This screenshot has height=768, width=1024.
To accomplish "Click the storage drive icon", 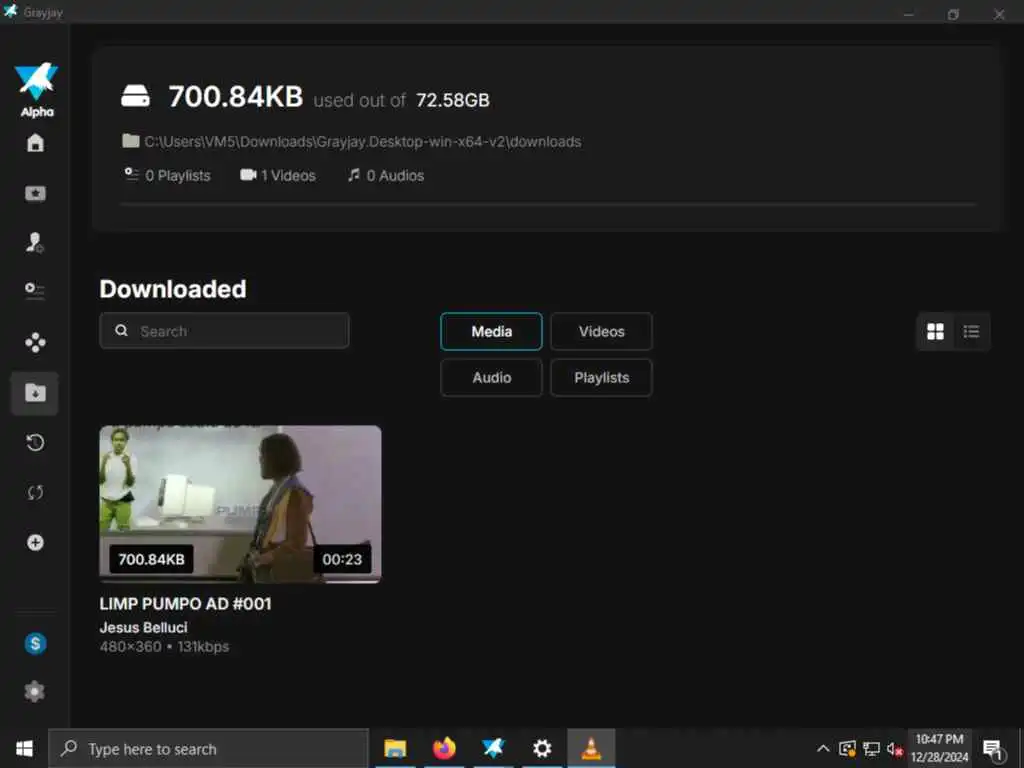I will pyautogui.click(x=135, y=96).
